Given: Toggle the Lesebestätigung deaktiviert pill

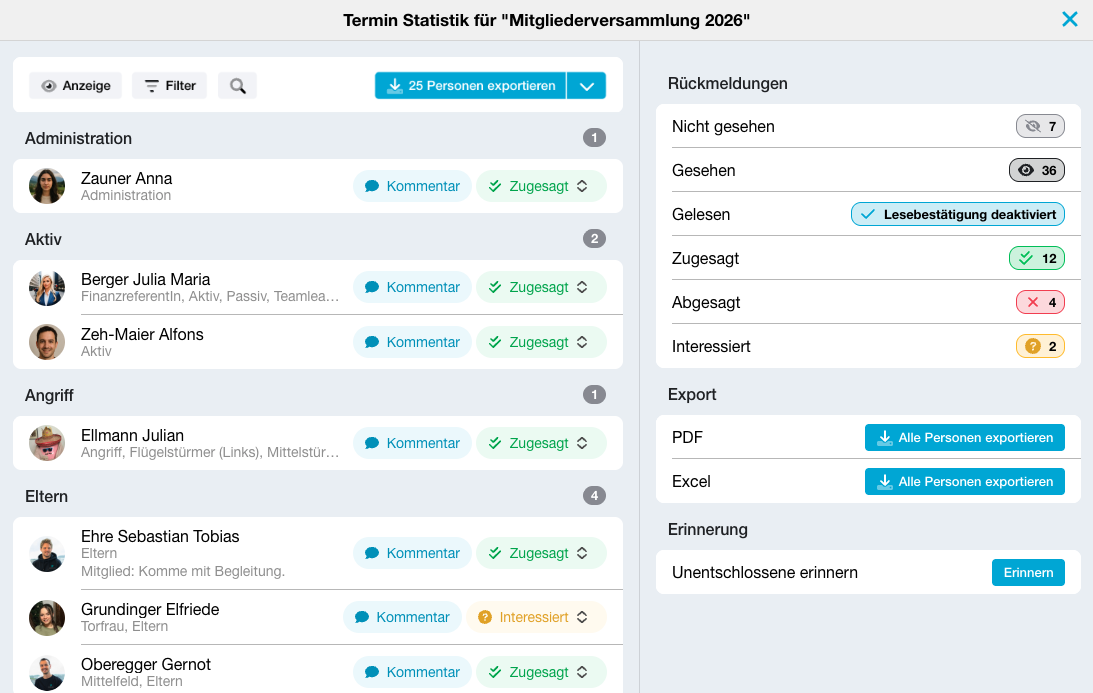Looking at the screenshot, I should pos(958,215).
